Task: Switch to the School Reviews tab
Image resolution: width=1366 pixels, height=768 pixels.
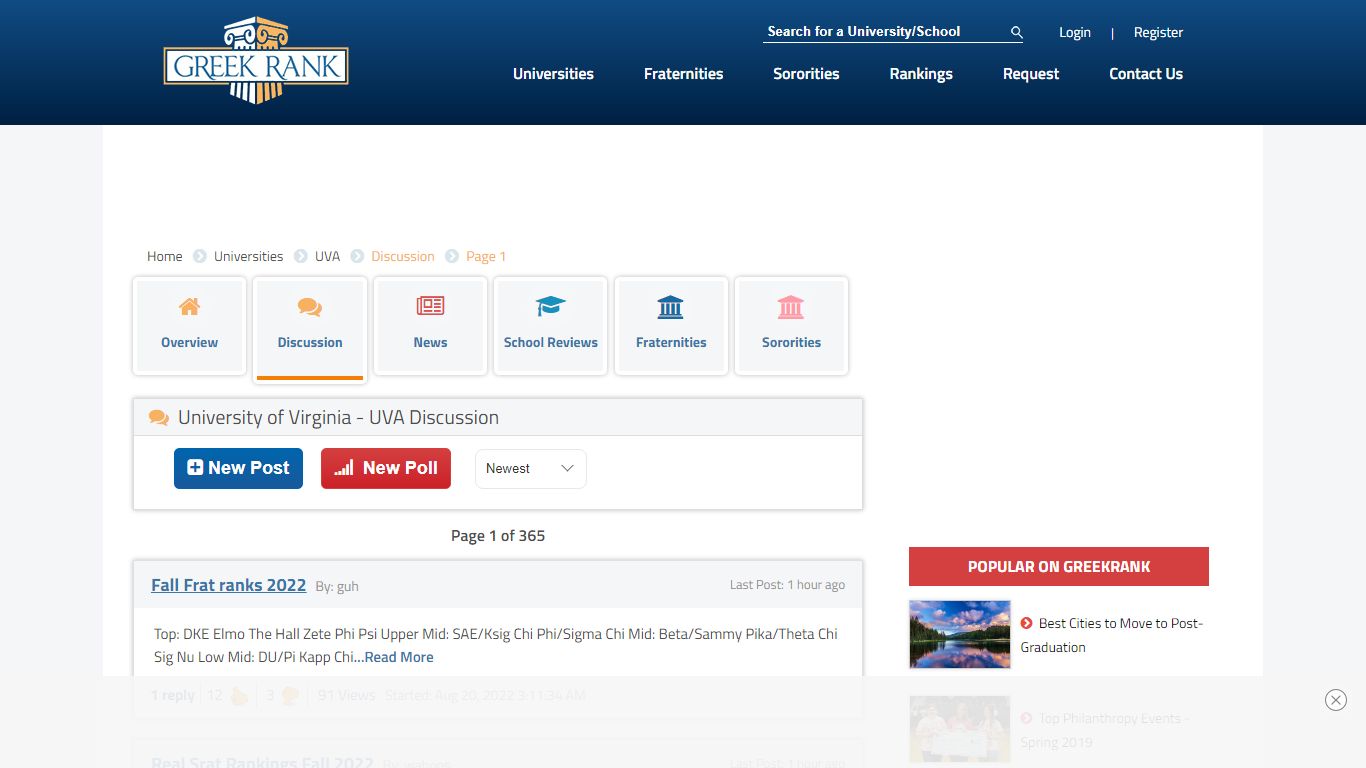Action: point(551,326)
